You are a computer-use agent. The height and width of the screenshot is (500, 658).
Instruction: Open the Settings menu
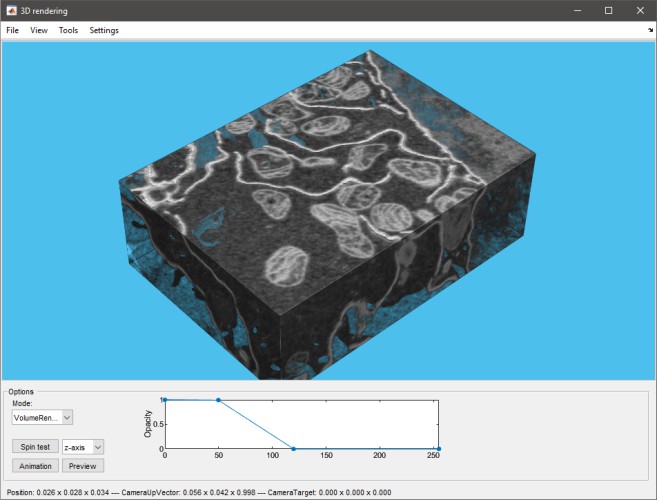pyautogui.click(x=104, y=31)
